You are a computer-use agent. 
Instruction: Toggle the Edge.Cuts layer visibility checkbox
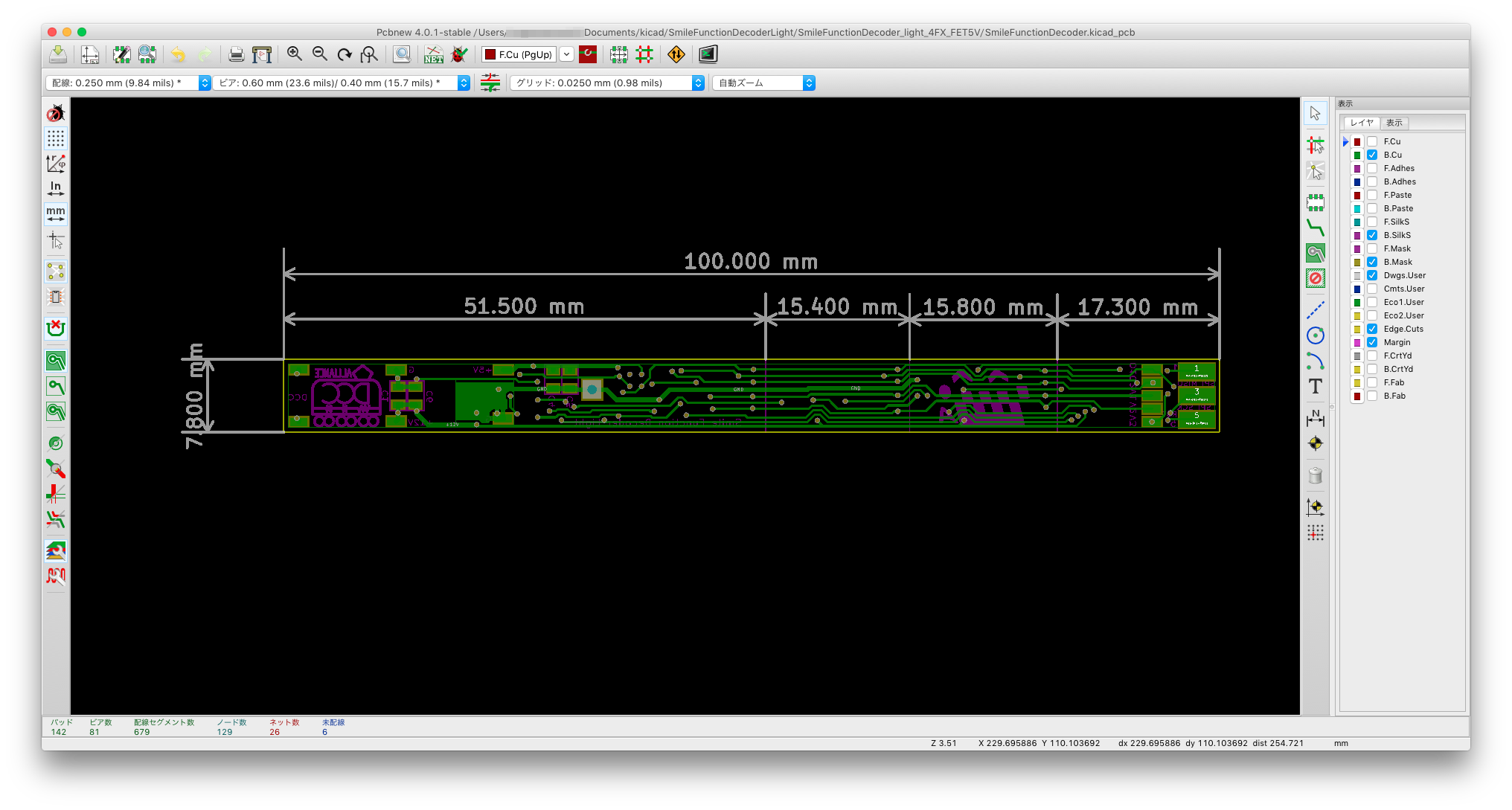pos(1372,329)
